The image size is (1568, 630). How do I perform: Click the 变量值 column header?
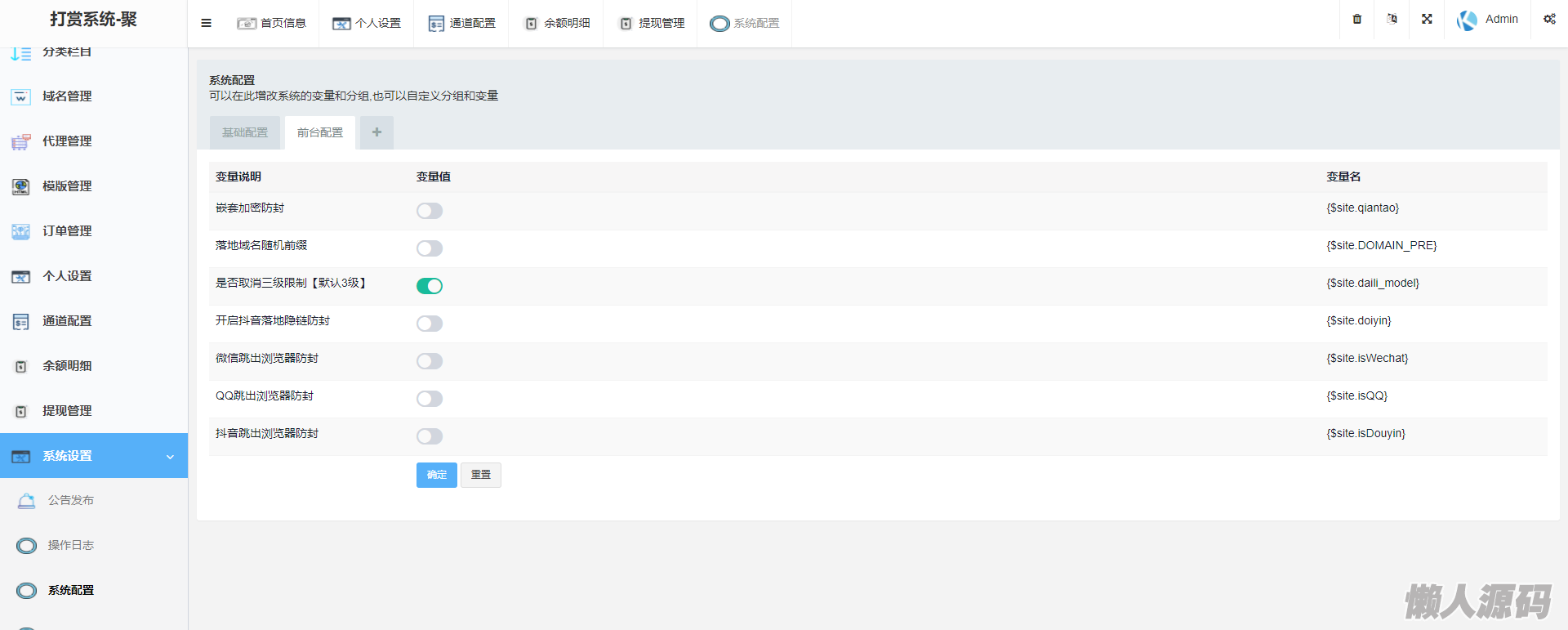tap(434, 177)
